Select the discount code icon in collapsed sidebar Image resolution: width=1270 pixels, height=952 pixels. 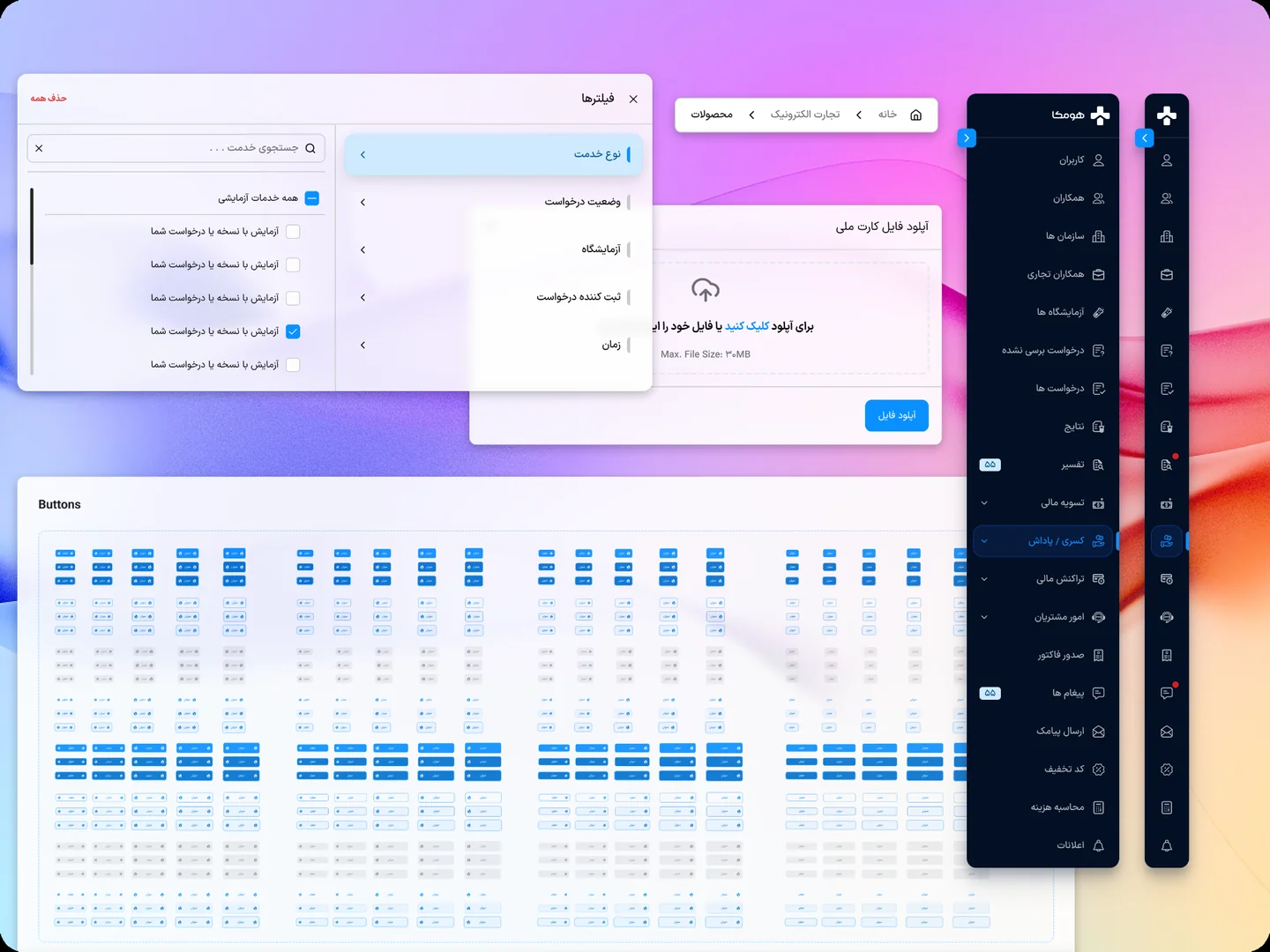[x=1166, y=770]
